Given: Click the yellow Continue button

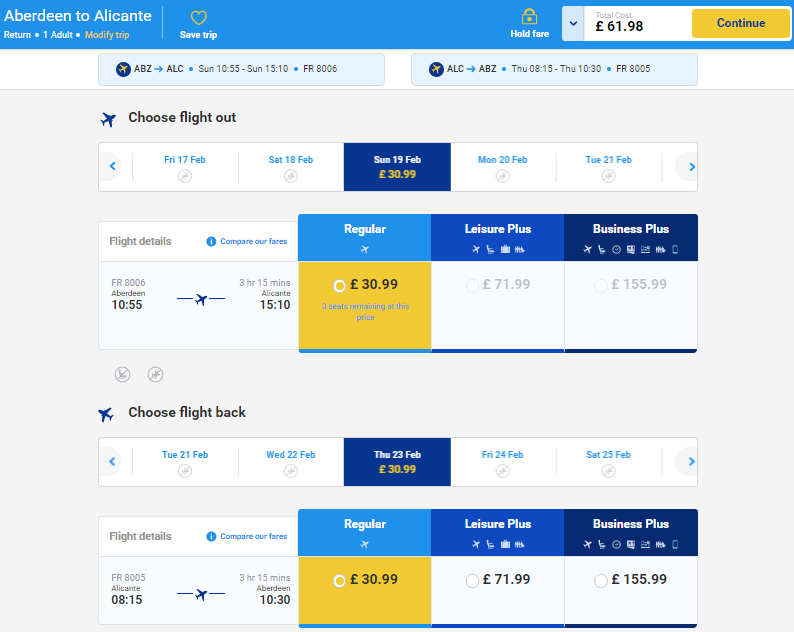Looking at the screenshot, I should click(740, 23).
